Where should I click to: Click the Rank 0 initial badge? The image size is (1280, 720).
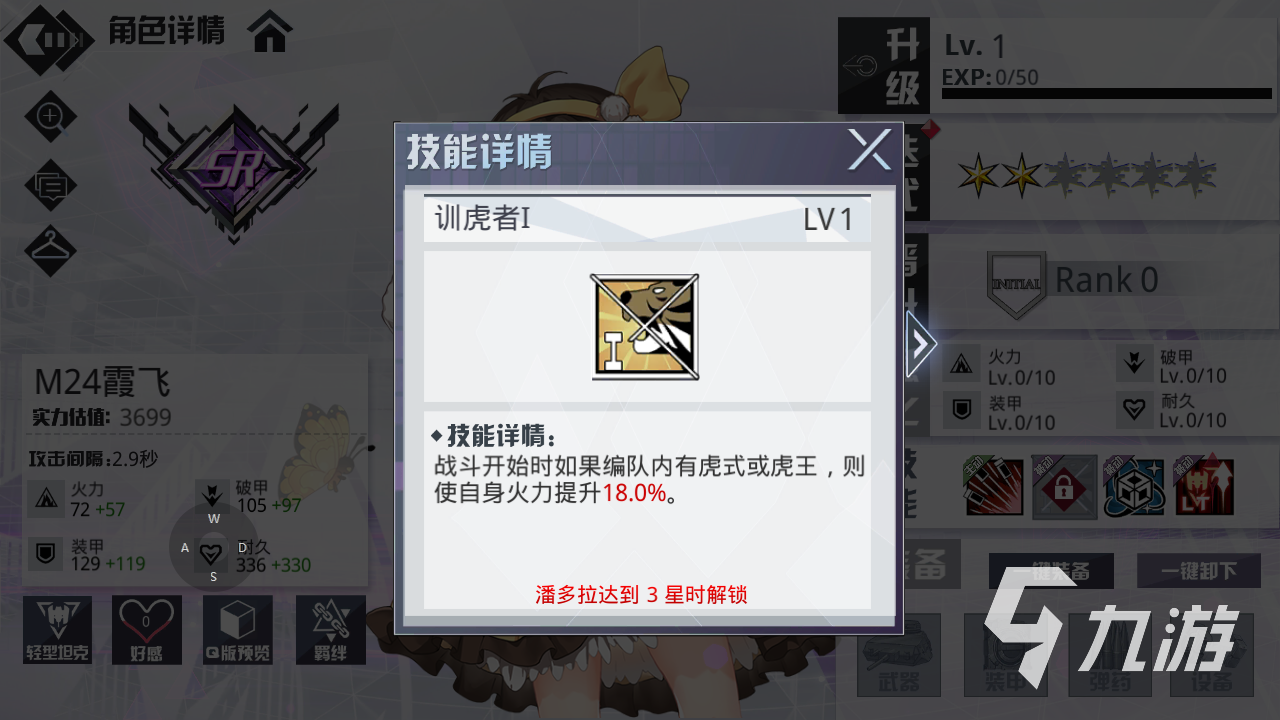pos(1073,282)
